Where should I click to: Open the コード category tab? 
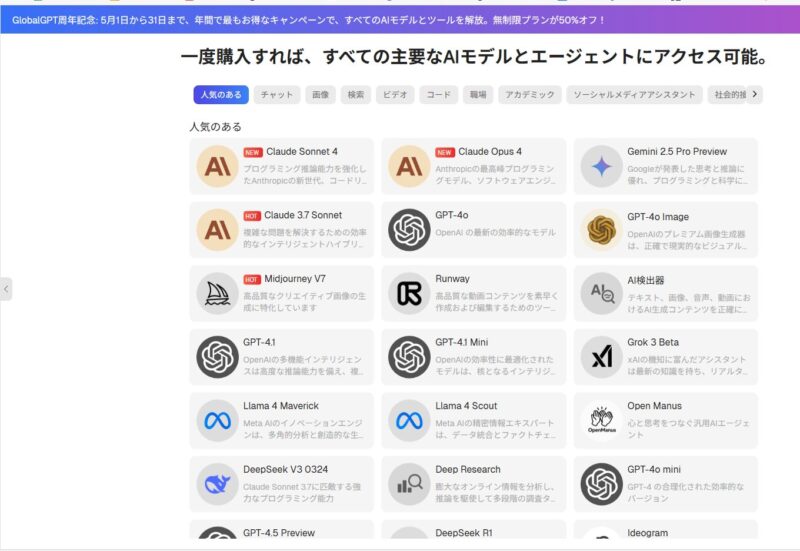pyautogui.click(x=439, y=94)
